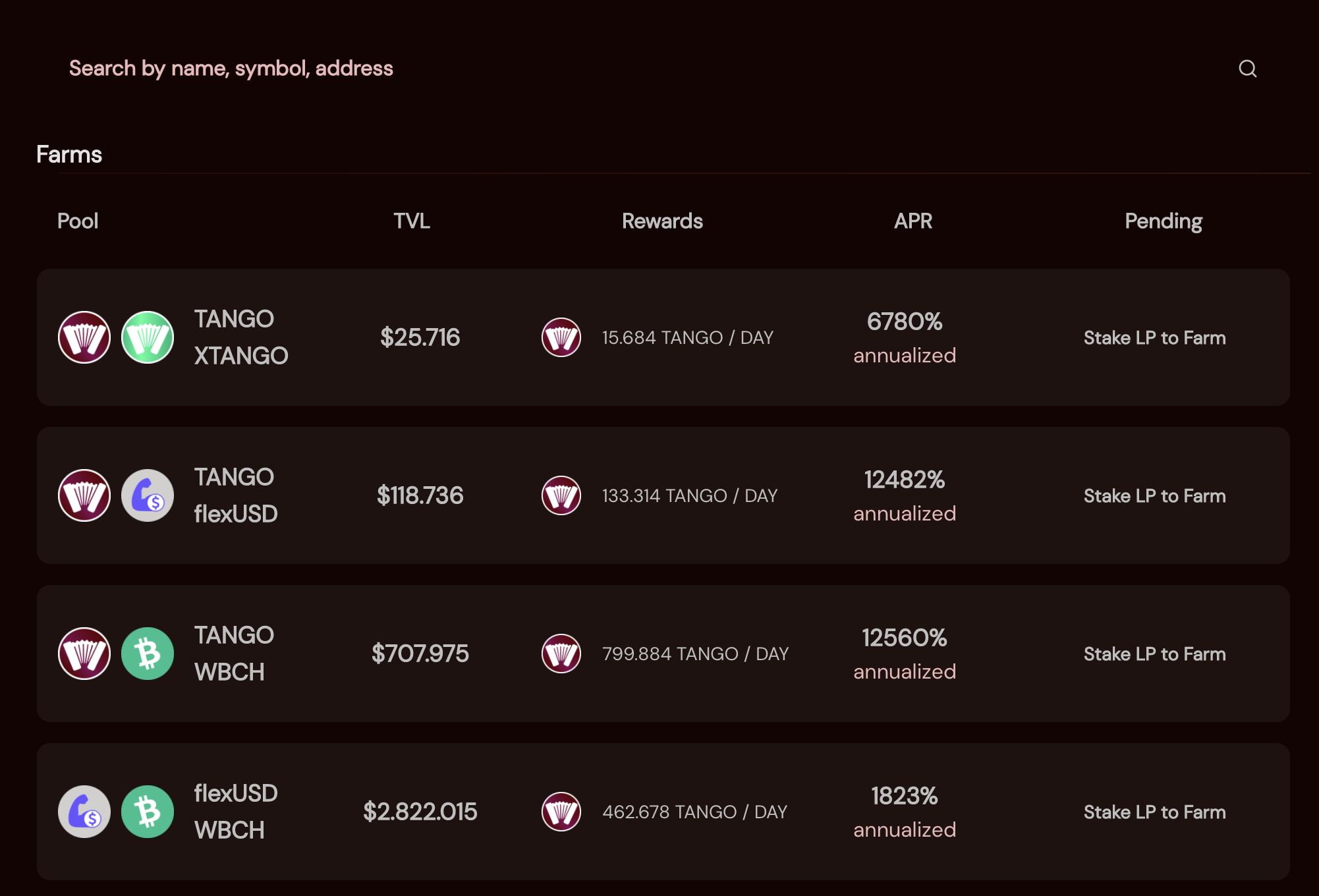Expand the TANGO flexUSD farm row
This screenshot has width=1319, height=896.
(x=663, y=495)
